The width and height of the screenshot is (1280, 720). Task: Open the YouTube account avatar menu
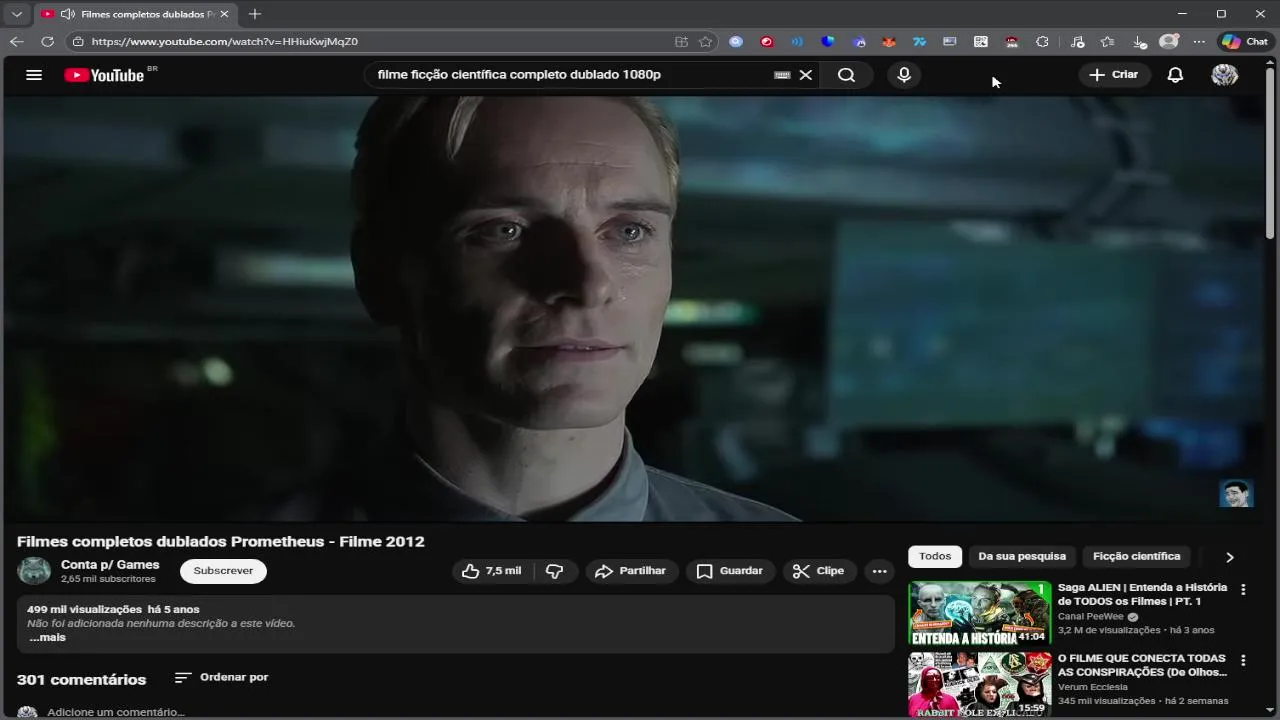[x=1225, y=75]
